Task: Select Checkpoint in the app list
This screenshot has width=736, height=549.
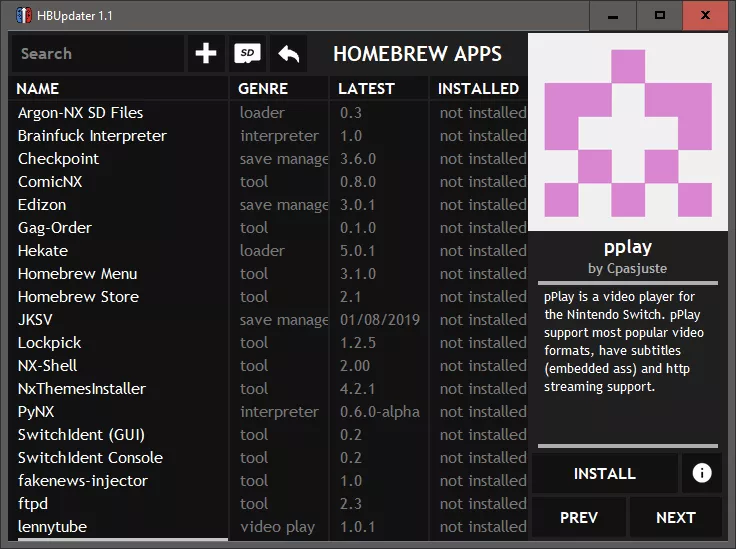Action: click(58, 159)
